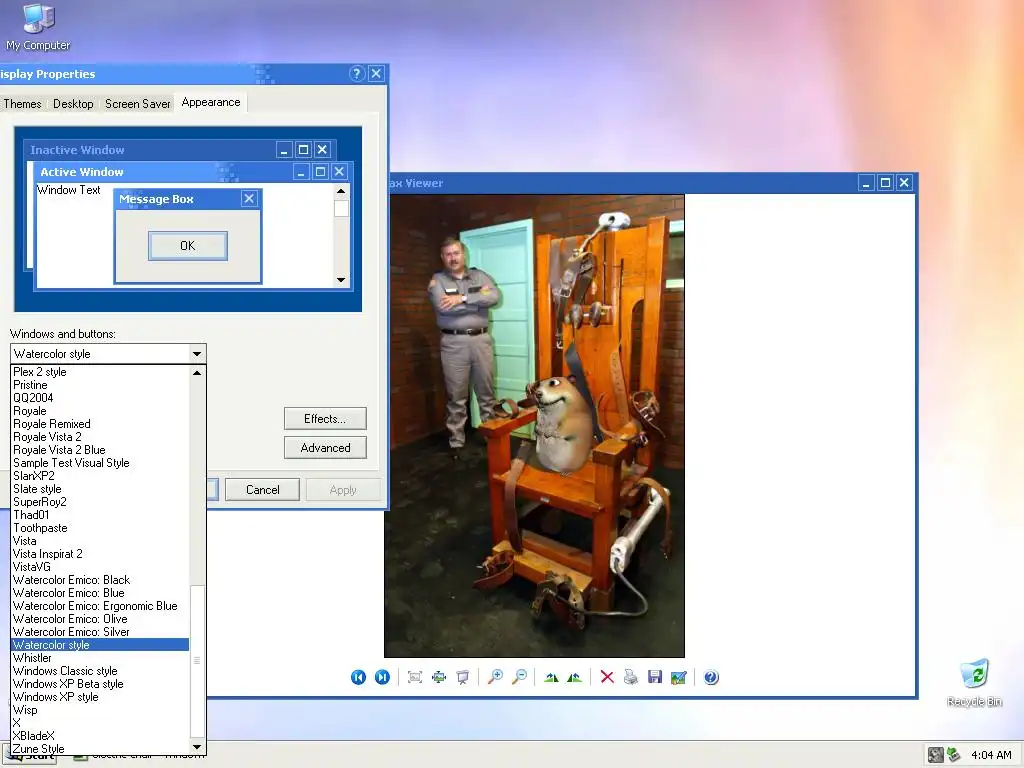
Task: Go to previous image in viewer
Action: [x=359, y=677]
